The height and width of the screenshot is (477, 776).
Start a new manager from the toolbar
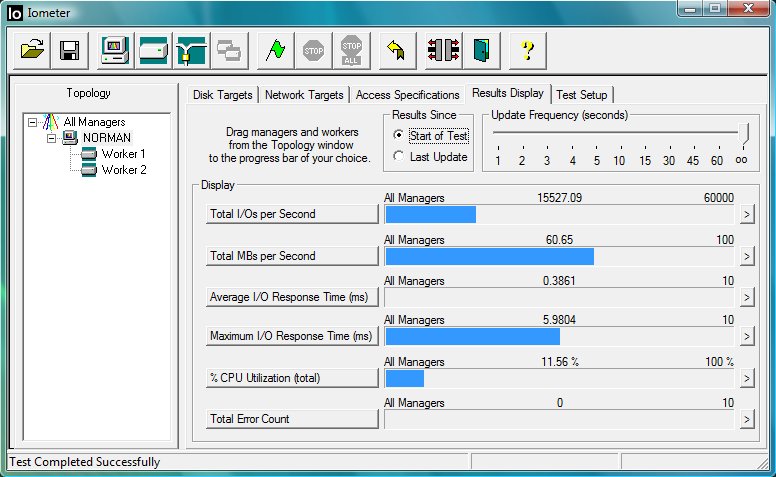click(x=115, y=50)
